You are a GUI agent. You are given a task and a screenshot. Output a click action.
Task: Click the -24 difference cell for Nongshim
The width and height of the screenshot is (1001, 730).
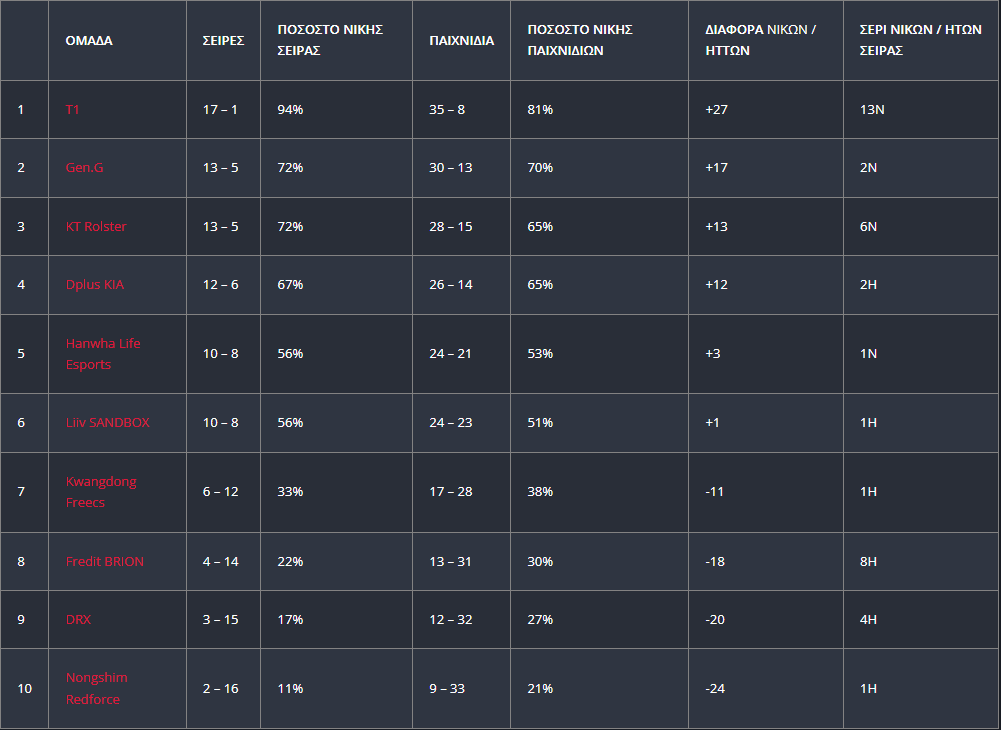coord(765,688)
